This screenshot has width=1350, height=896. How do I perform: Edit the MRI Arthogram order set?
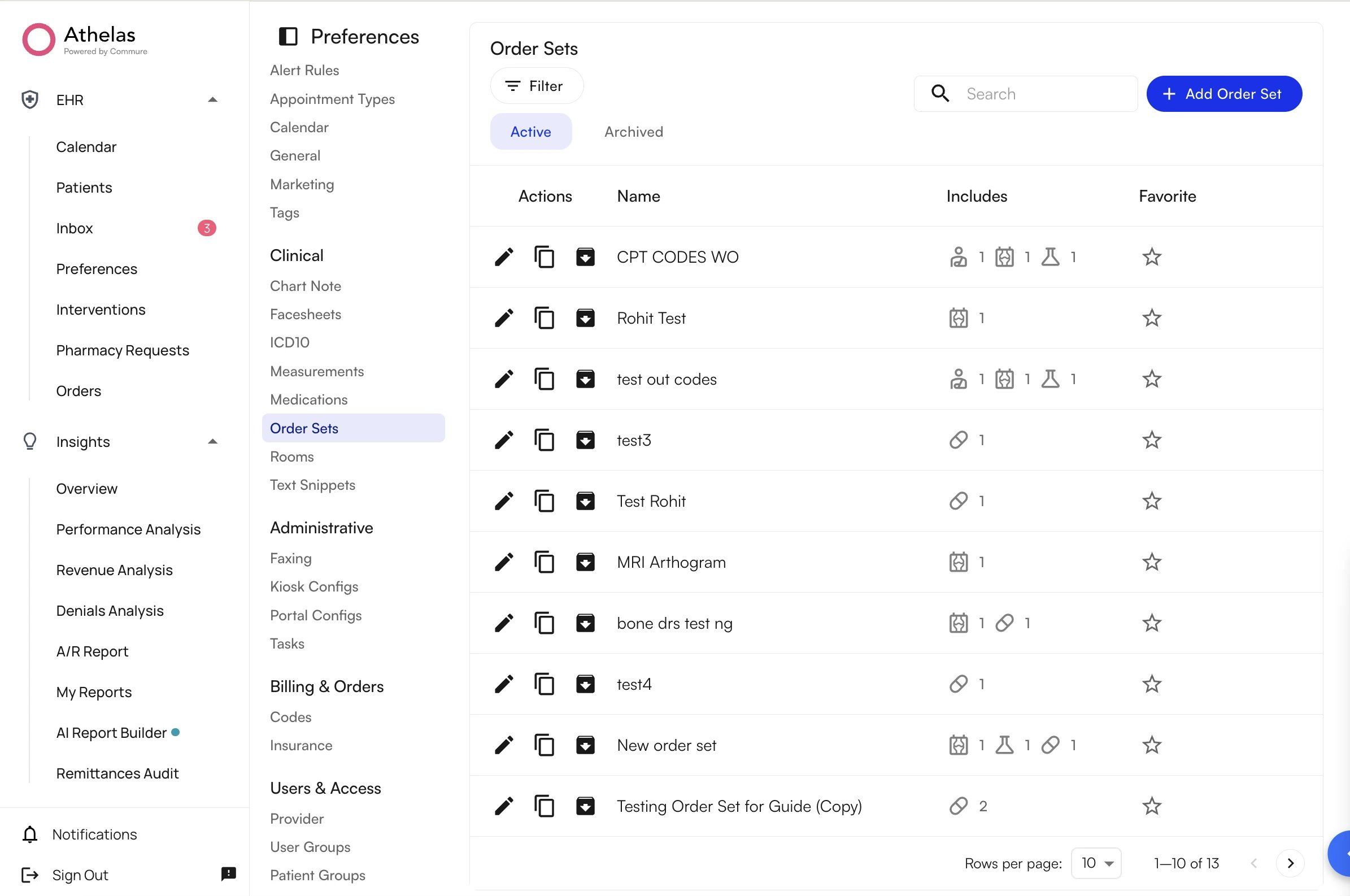click(x=503, y=562)
